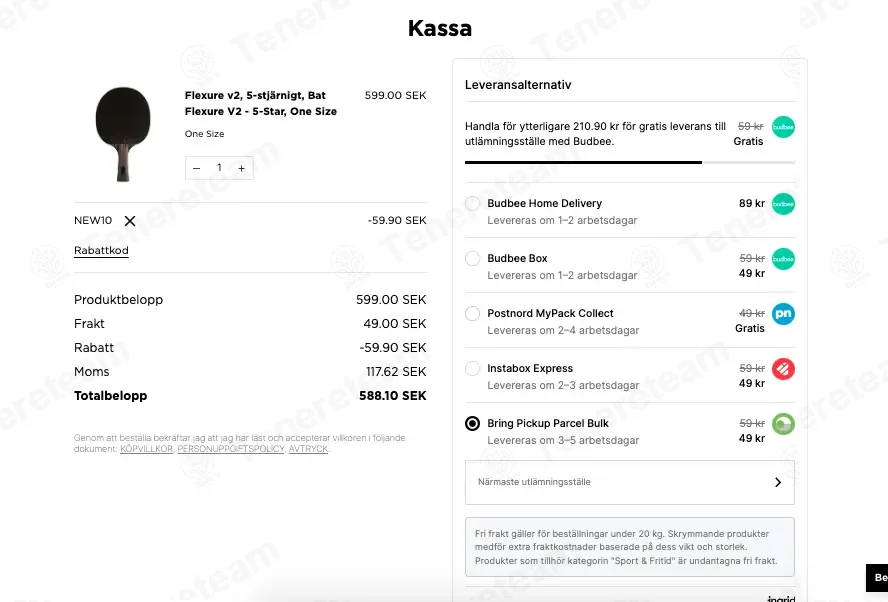The width and height of the screenshot is (888, 602).
Task: Open the Rabattkod discount code link
Action: (x=101, y=250)
